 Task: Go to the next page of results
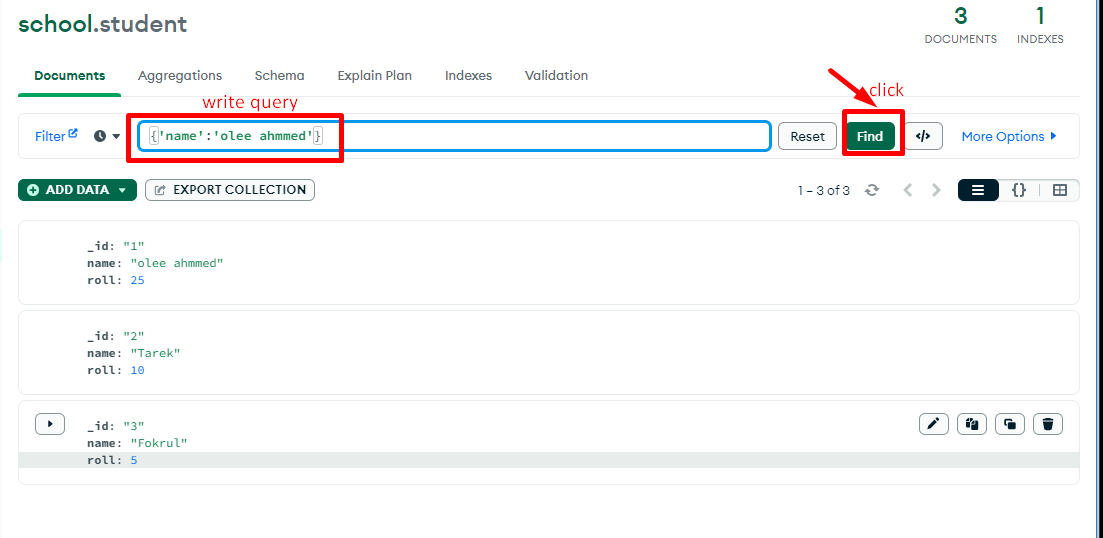point(936,190)
